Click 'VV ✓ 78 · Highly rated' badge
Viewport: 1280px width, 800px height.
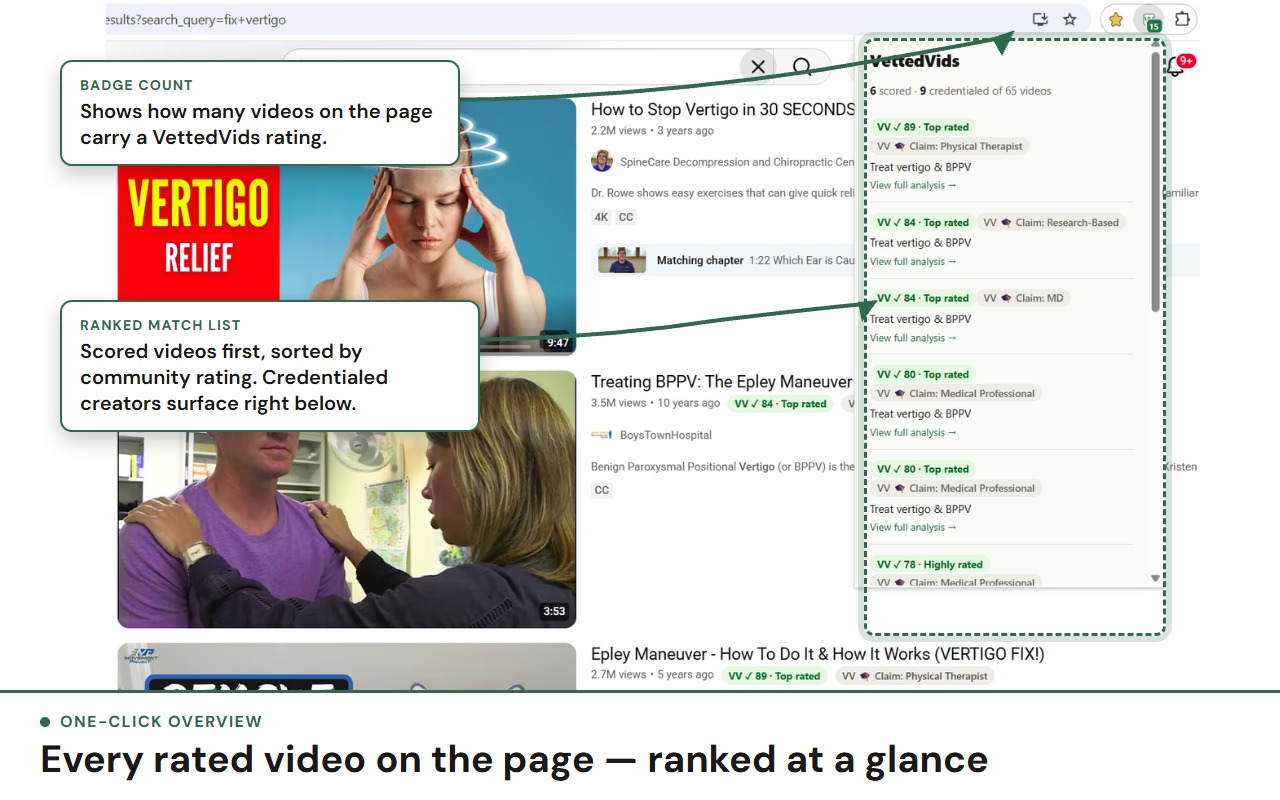(930, 564)
